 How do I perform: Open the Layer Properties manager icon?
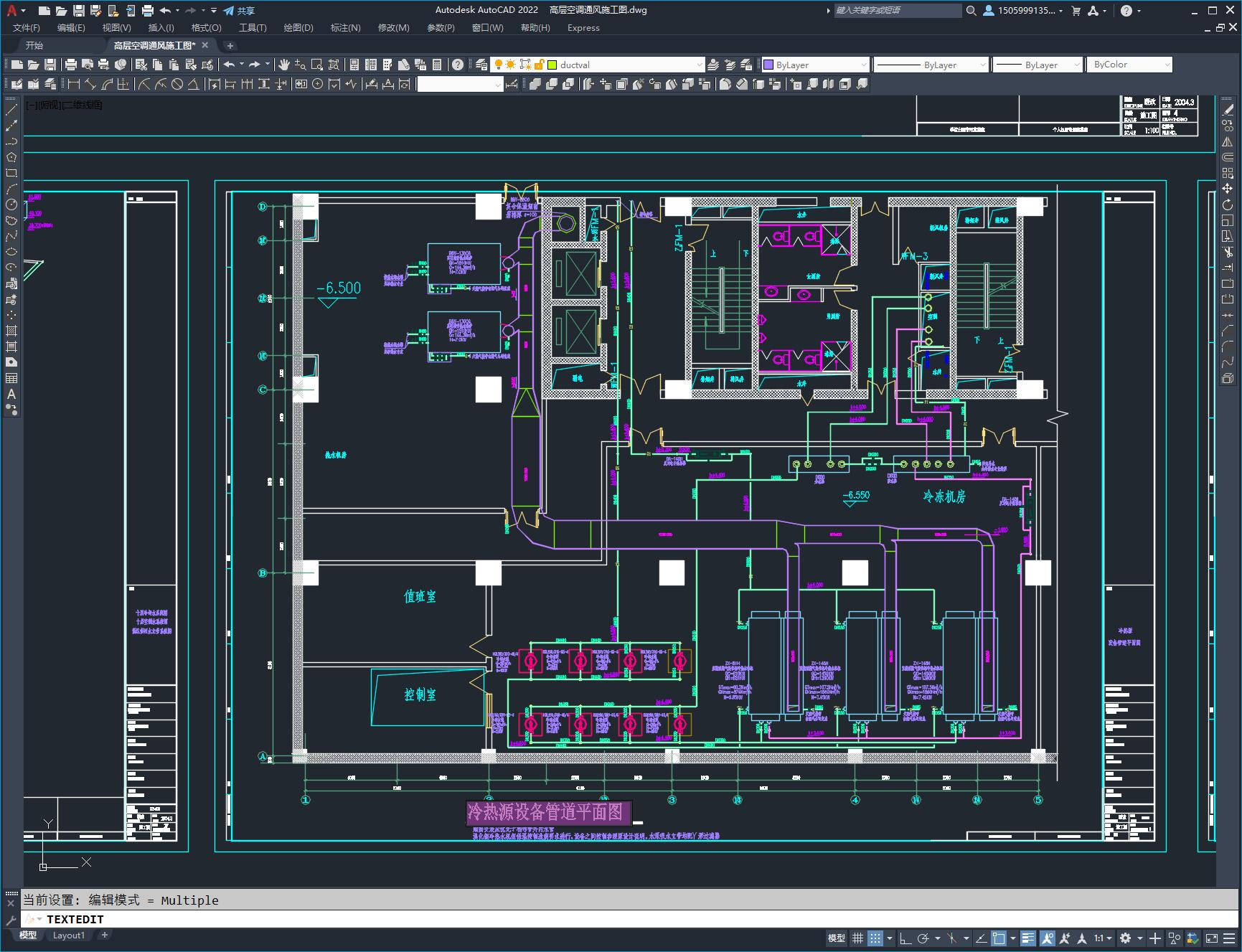481,65
